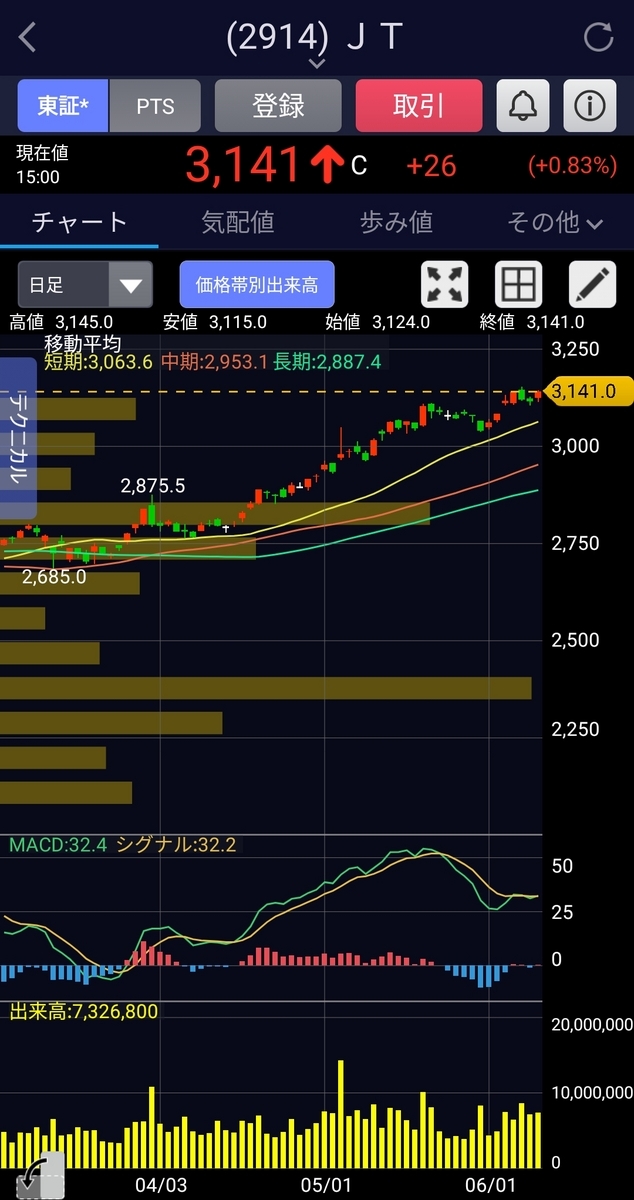Viewport: 634px width, 1200px height.
Task: Open the stock info icon
Action: (x=589, y=106)
